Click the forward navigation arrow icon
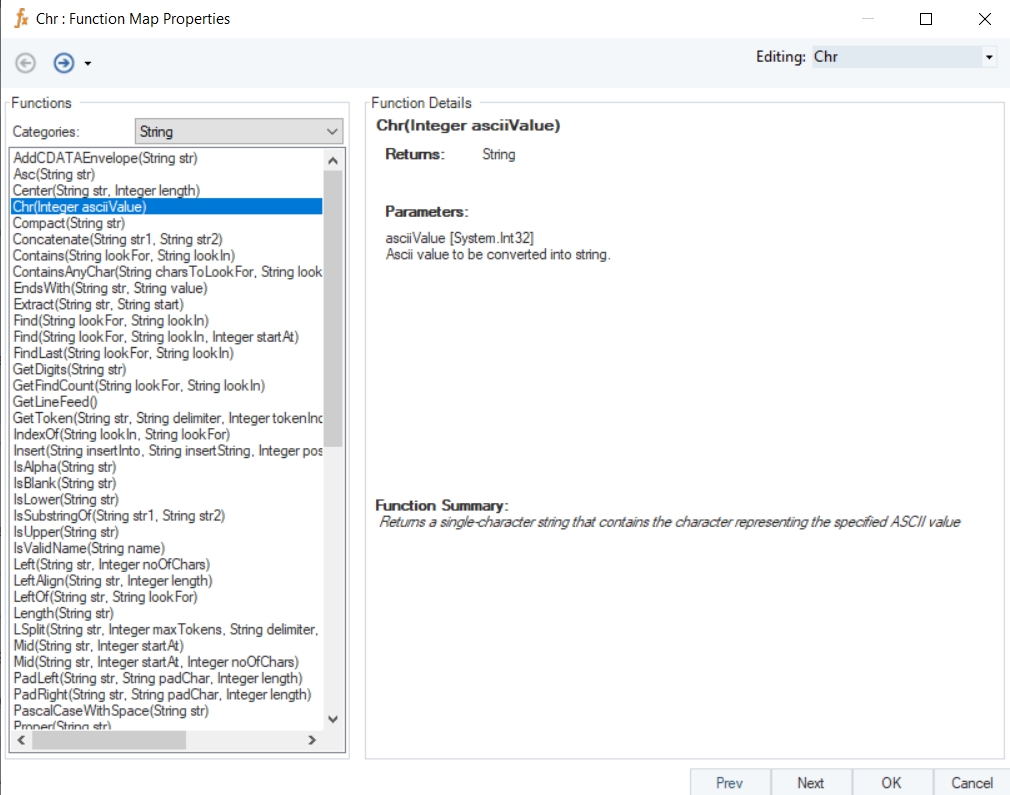Image resolution: width=1010 pixels, height=795 pixels. pos(64,63)
